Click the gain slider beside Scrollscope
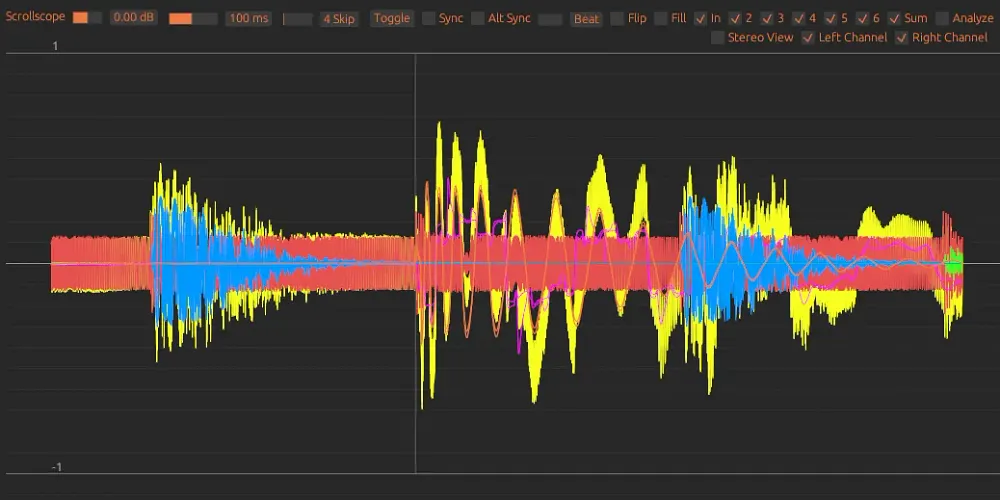 point(87,19)
